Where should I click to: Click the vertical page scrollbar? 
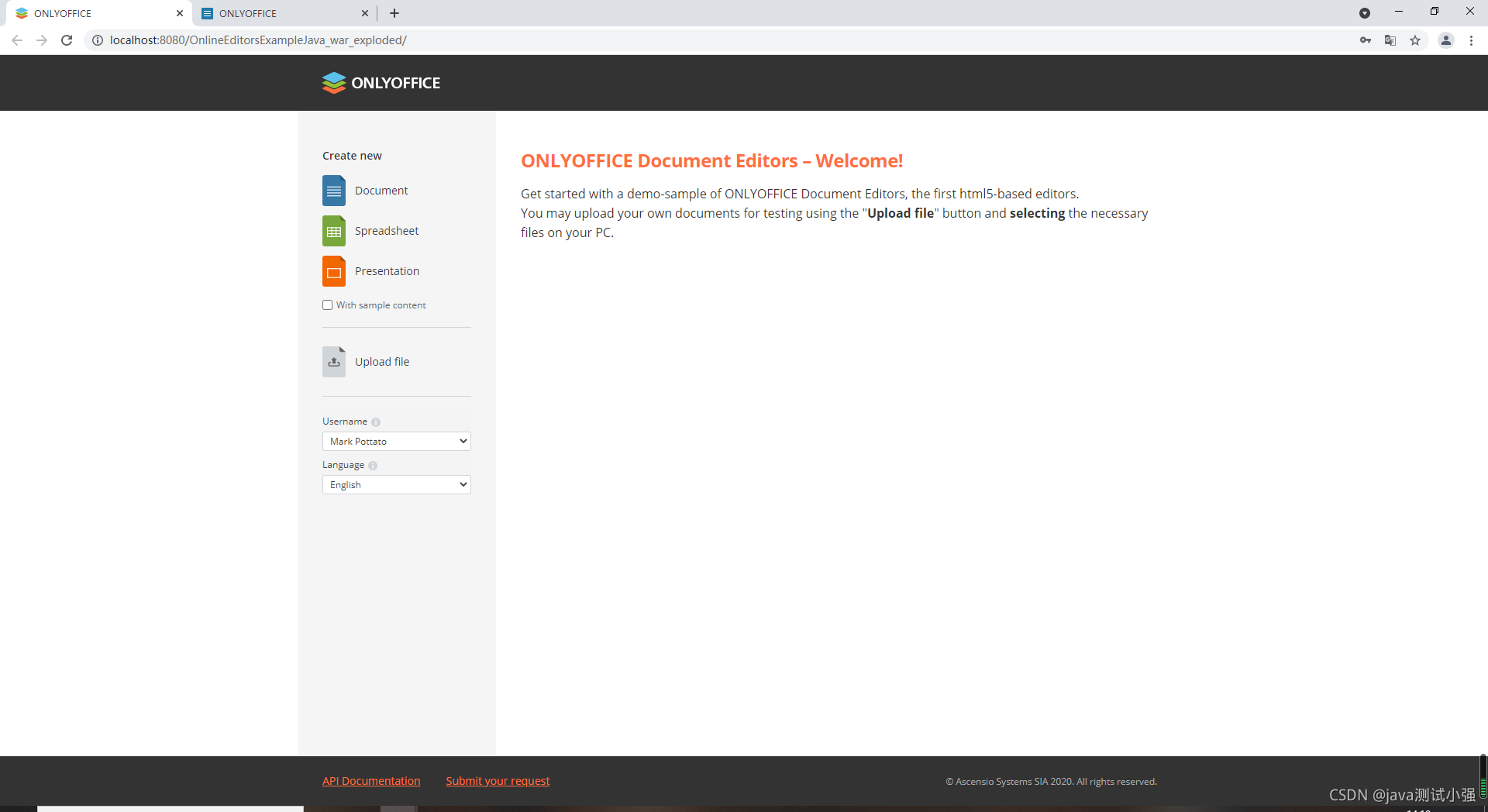(x=1483, y=777)
